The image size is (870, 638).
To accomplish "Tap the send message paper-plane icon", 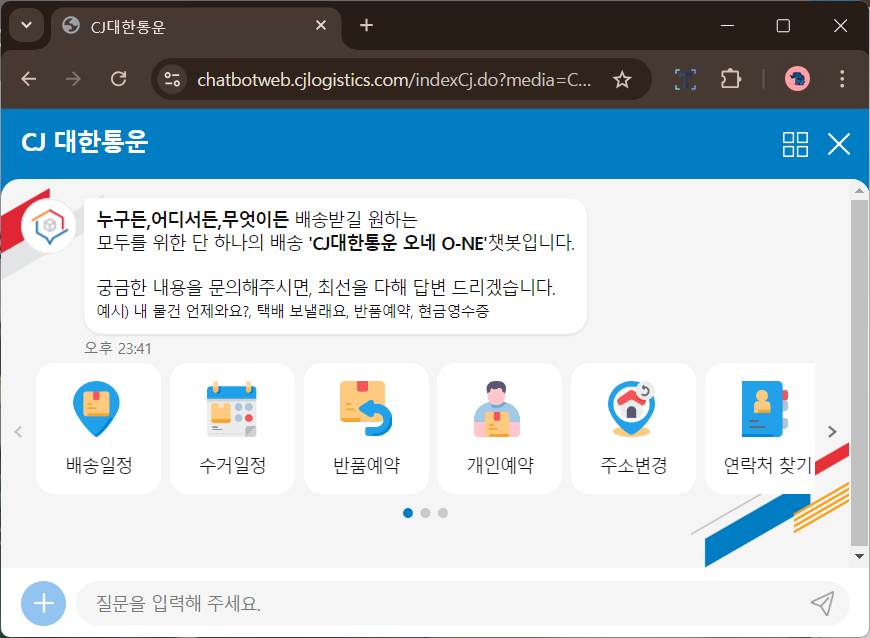I will point(822,603).
